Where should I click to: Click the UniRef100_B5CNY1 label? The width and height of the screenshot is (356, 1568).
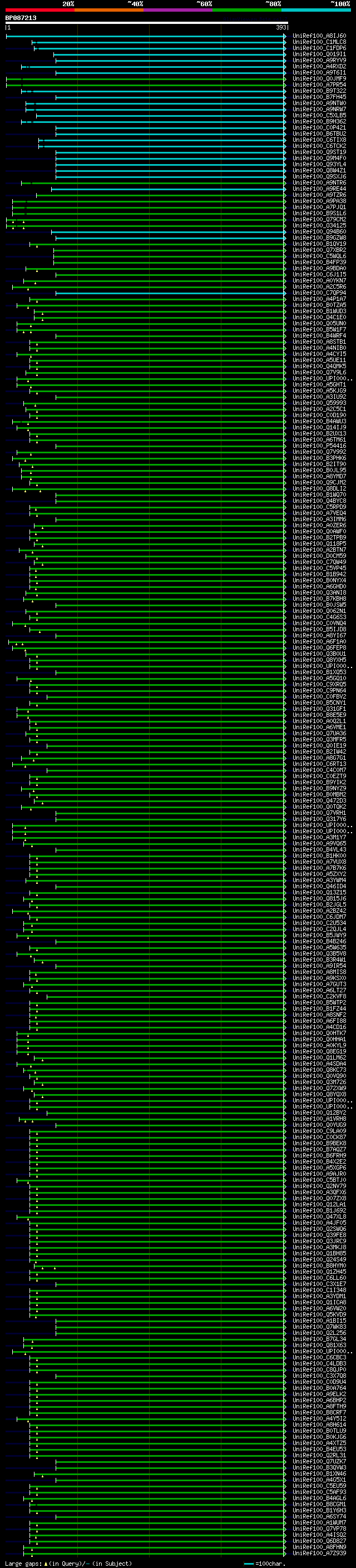[x=319, y=703]
